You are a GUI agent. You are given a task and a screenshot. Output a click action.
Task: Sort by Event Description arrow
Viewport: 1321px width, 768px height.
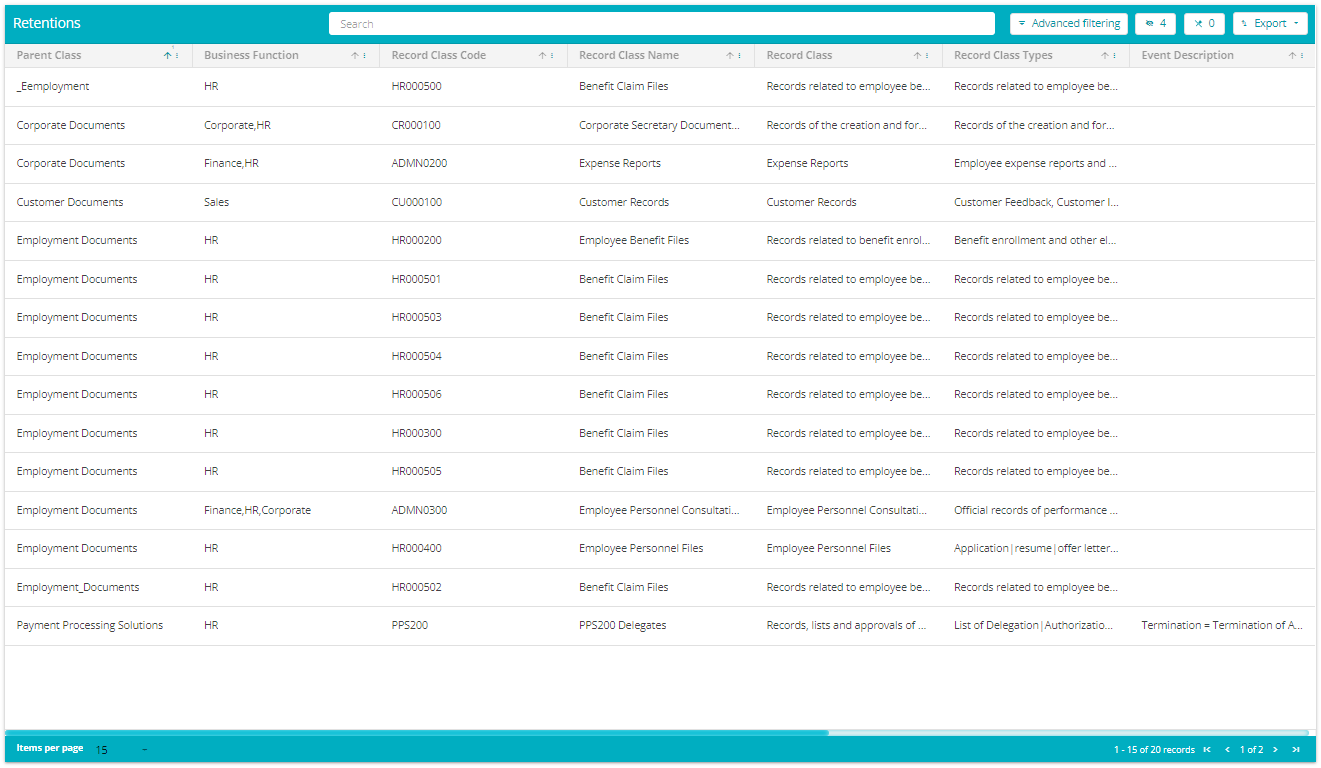point(1292,56)
